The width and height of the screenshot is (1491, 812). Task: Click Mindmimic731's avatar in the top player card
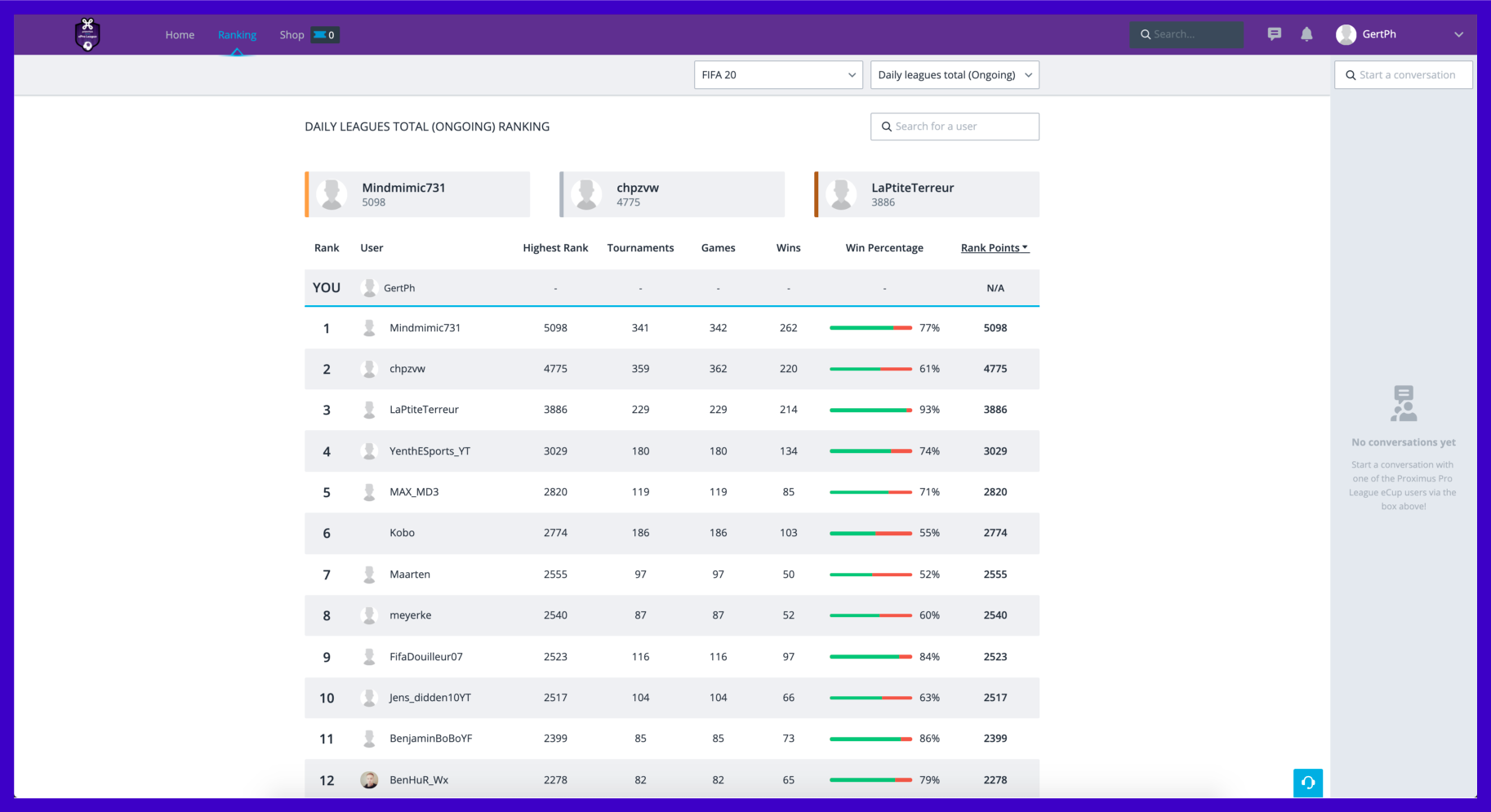[332, 194]
